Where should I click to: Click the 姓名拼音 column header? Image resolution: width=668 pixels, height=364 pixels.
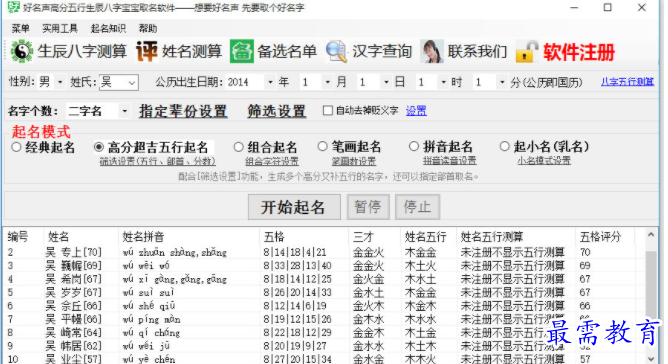point(144,237)
